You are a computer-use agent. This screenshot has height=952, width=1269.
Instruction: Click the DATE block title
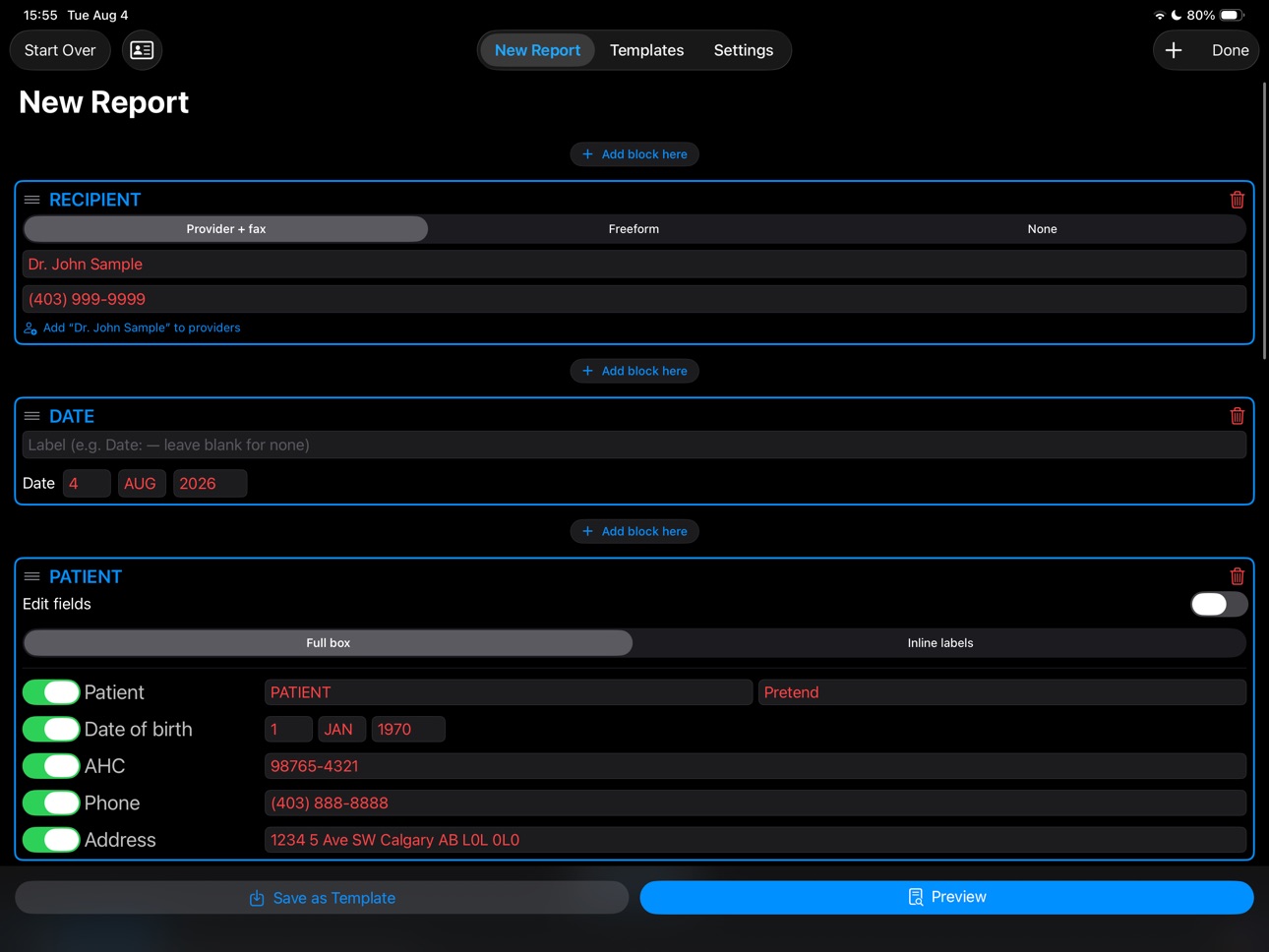point(72,416)
